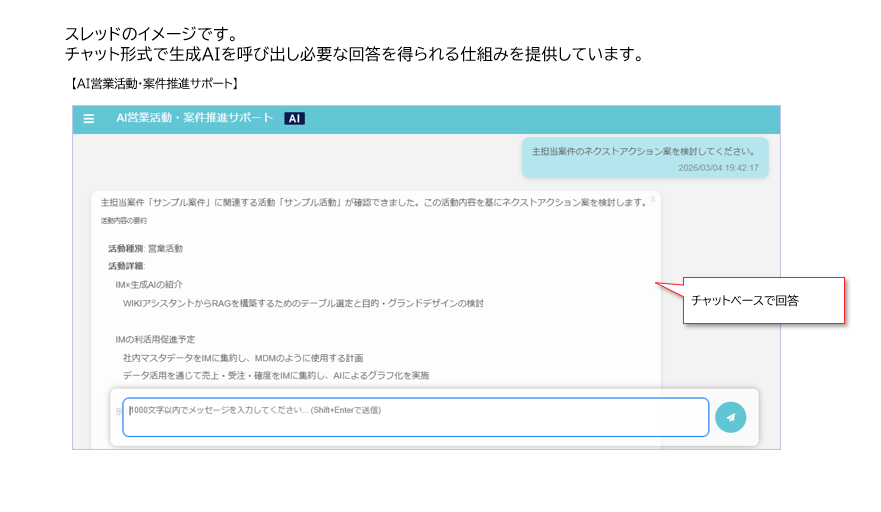Viewport: 881px width, 512px height.
Task: Click the small icon at AI response corner
Action: [x=653, y=199]
